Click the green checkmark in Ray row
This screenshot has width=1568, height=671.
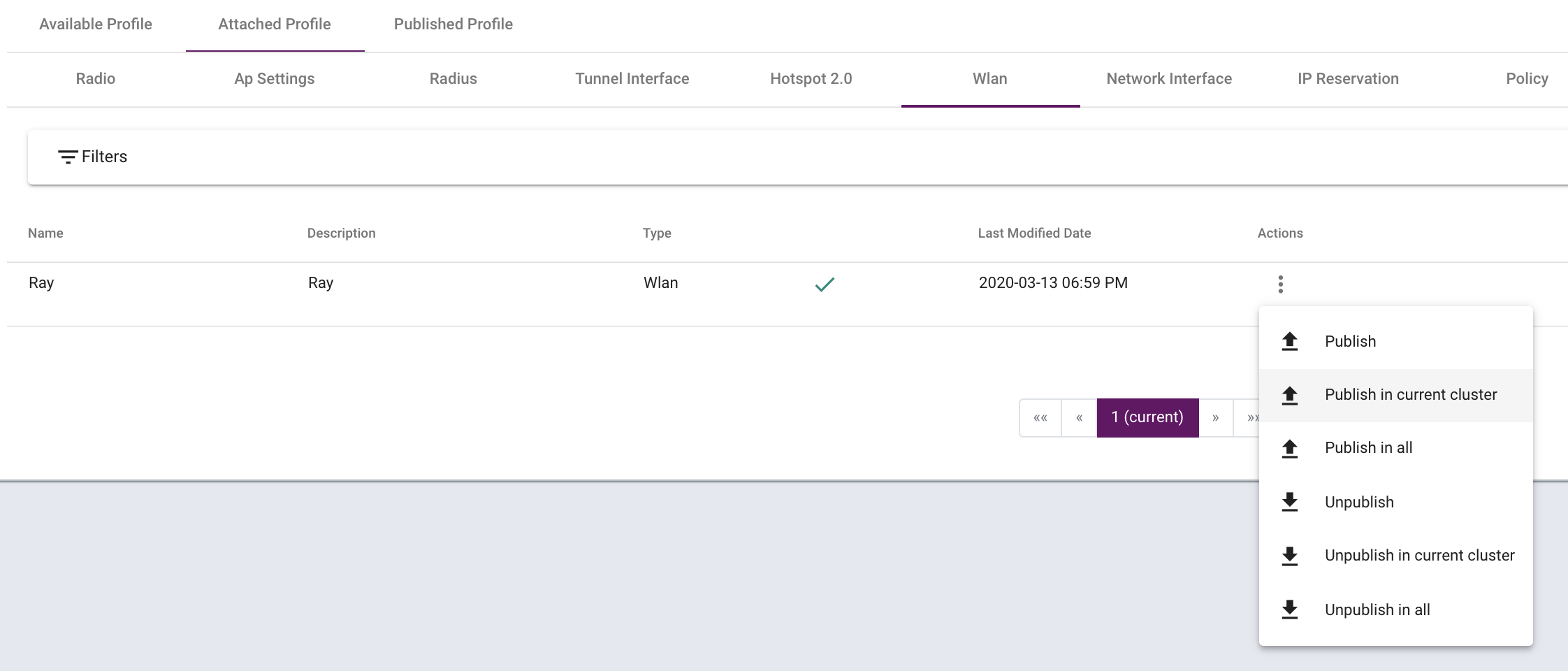[825, 284]
